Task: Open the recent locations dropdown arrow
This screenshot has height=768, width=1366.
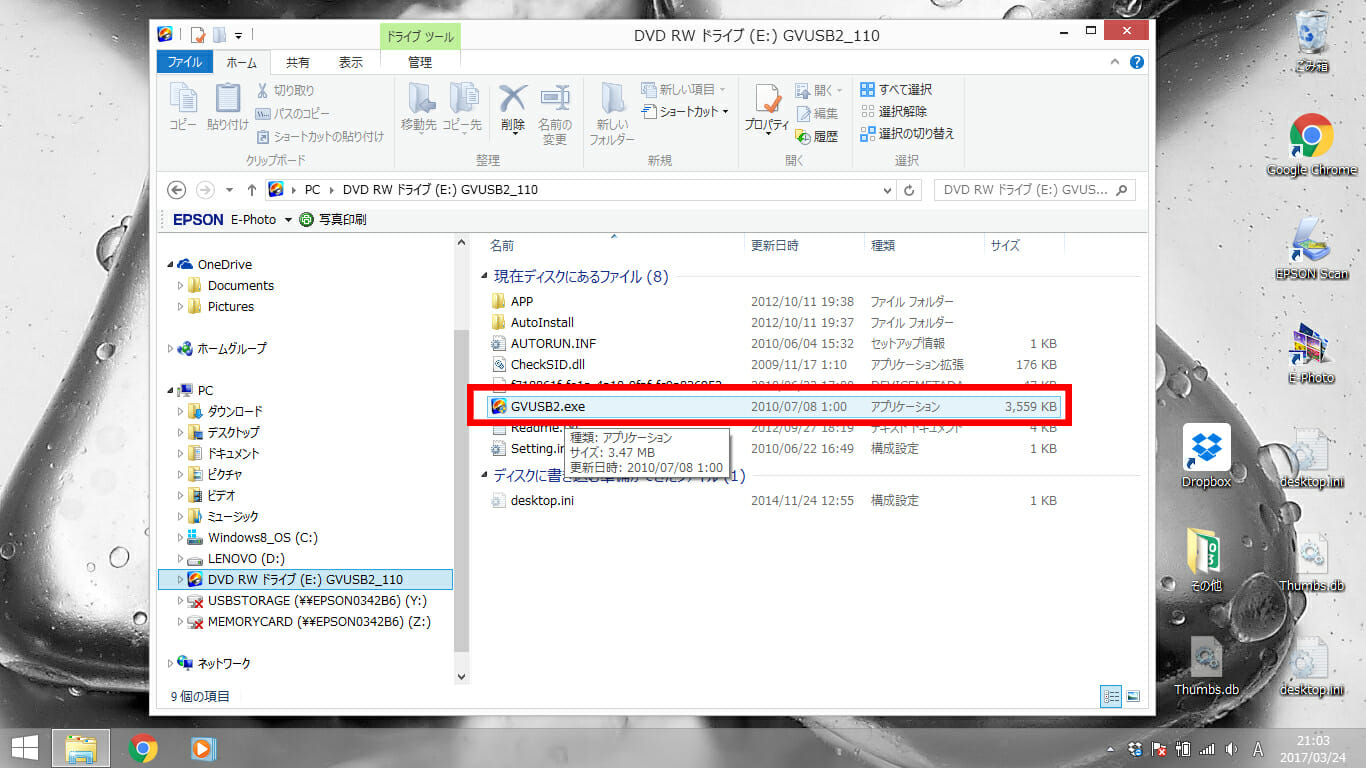Action: coord(230,190)
